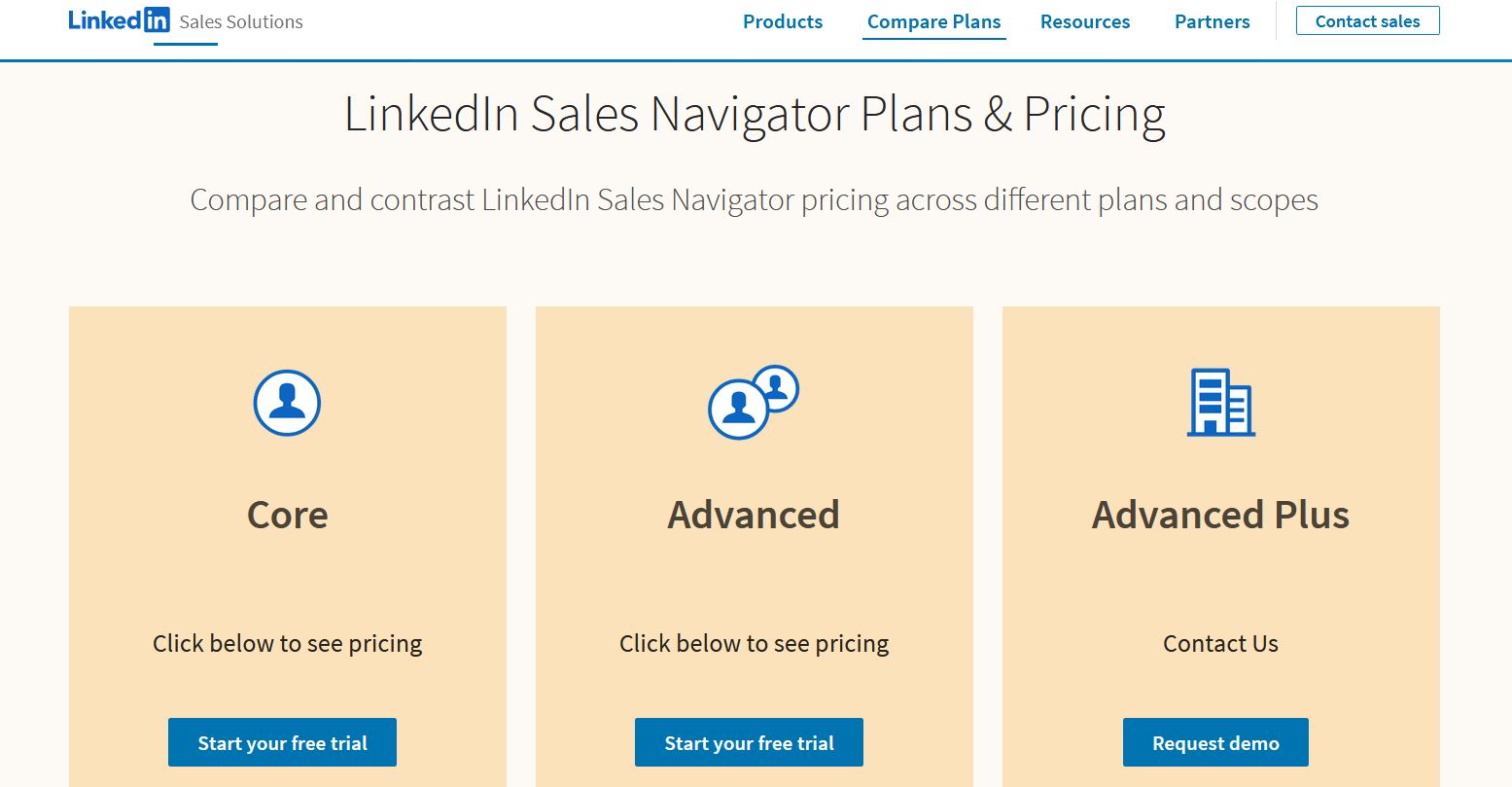
Task: Select the Compare Plans tab
Action: (933, 21)
